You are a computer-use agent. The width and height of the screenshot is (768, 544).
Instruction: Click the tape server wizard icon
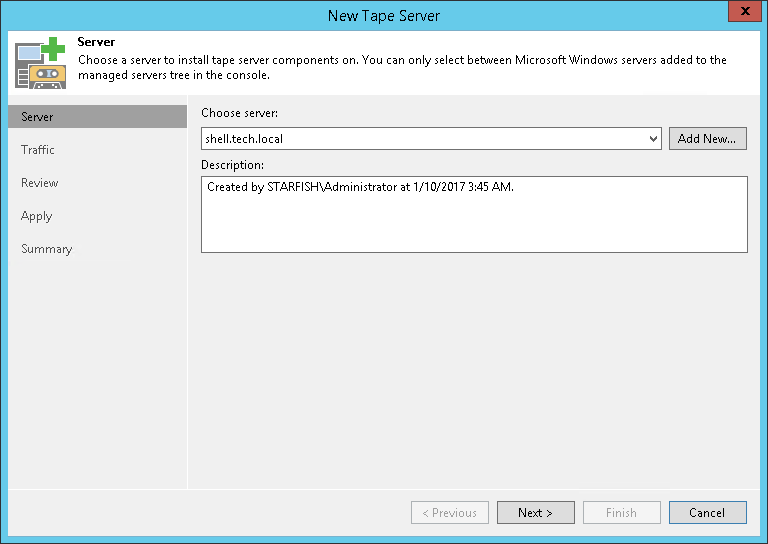coord(40,62)
